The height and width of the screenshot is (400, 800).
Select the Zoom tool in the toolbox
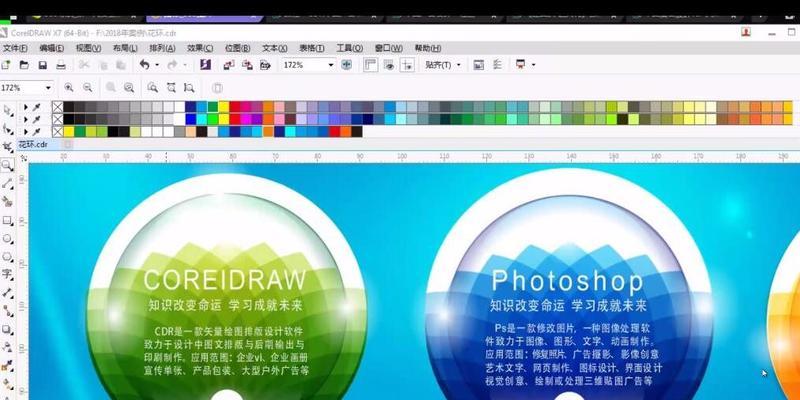pyautogui.click(x=7, y=165)
